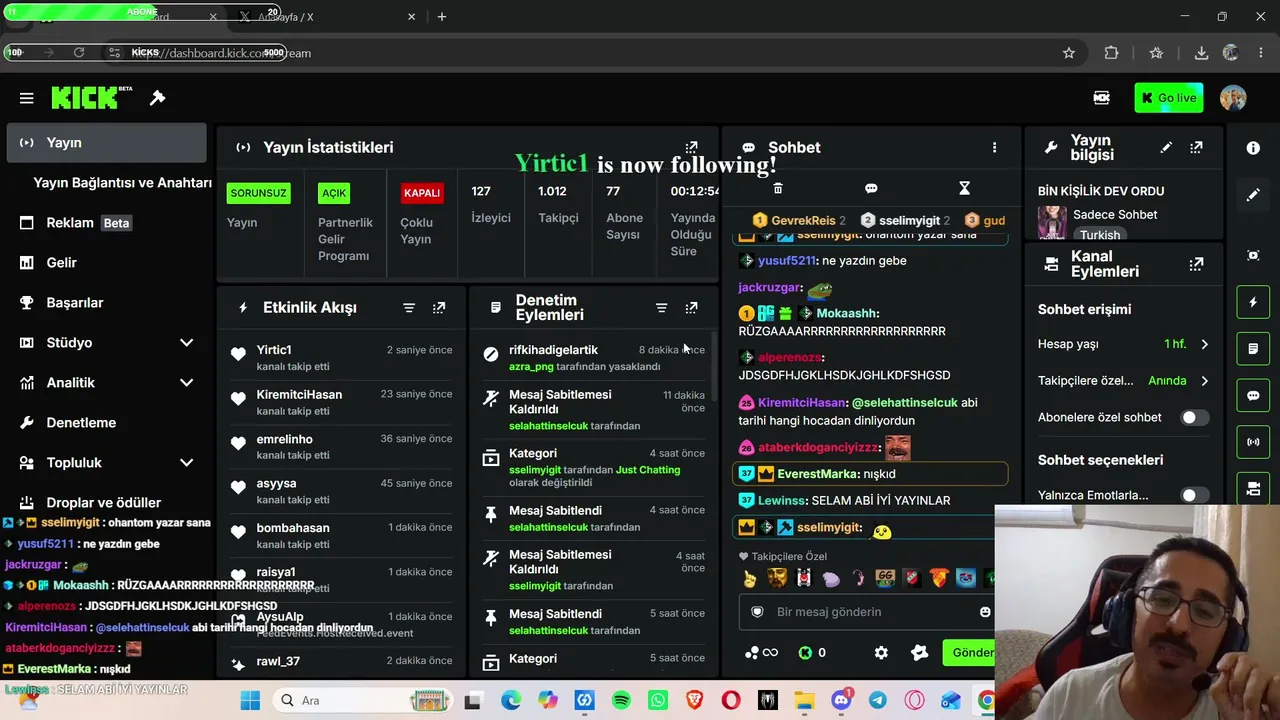
Task: Toggle Abonelere özel sohbet switch
Action: pyautogui.click(x=1194, y=418)
